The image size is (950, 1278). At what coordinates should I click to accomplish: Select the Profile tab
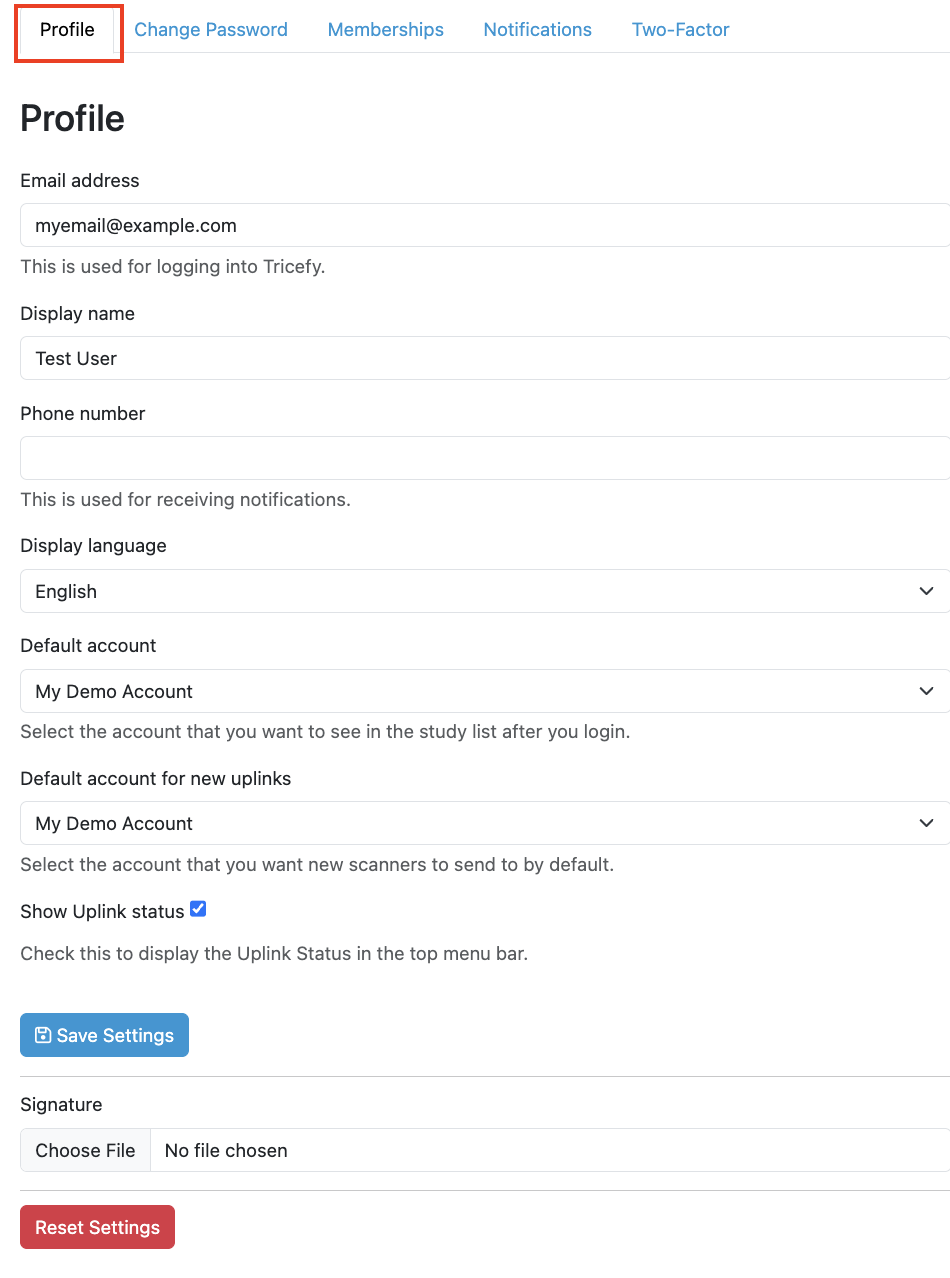coord(68,30)
